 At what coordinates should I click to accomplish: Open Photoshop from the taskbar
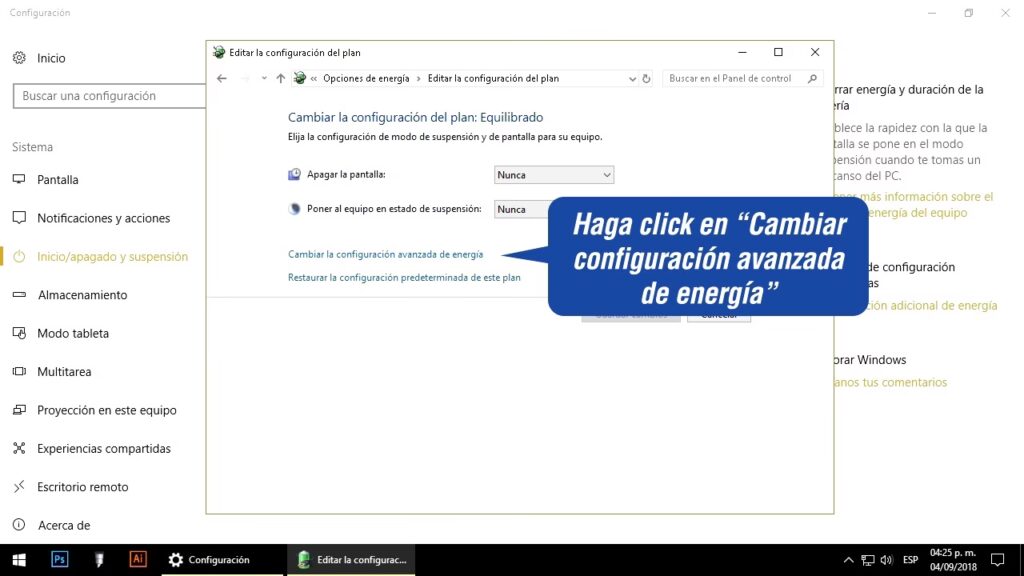(59, 560)
